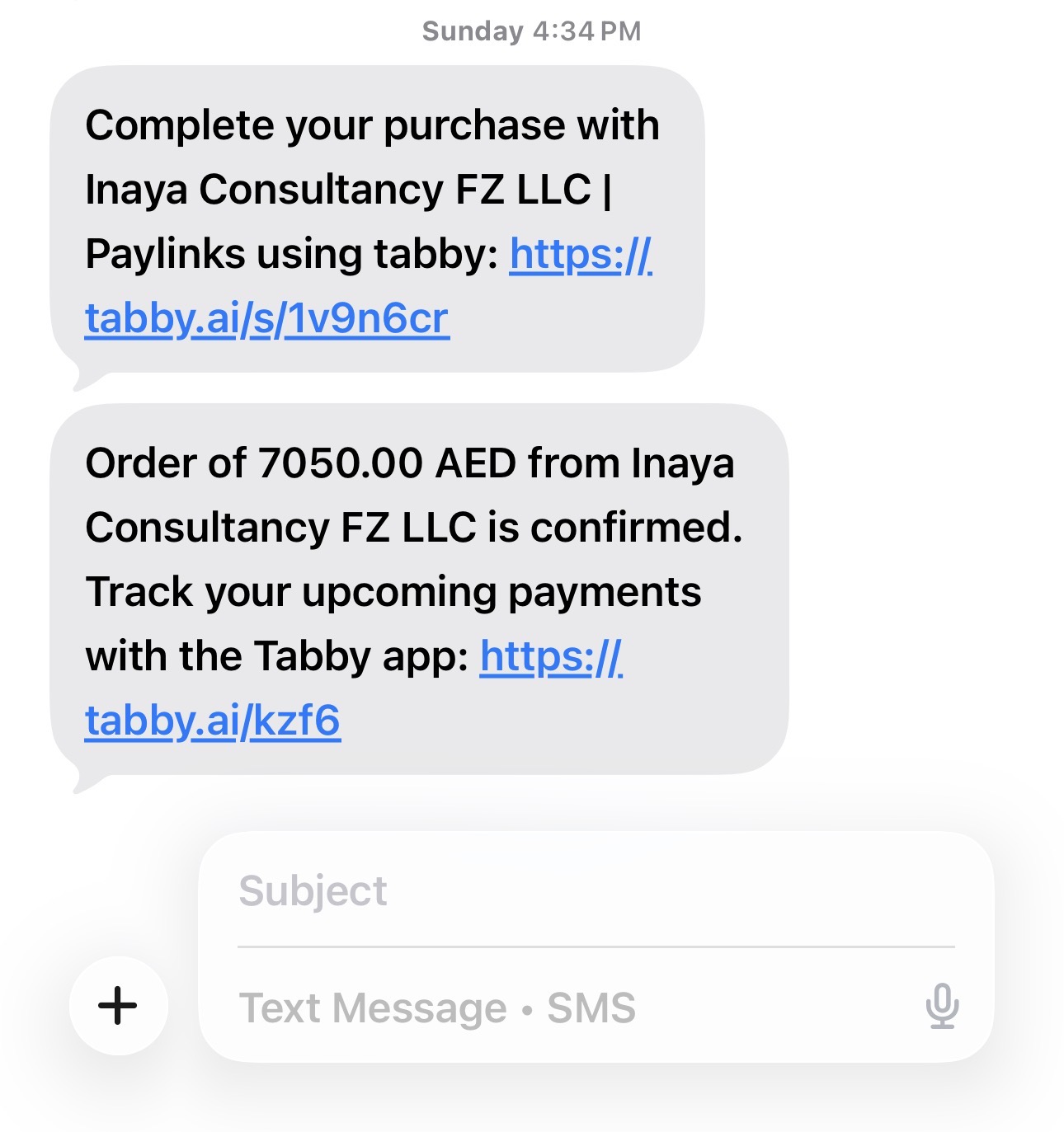Tap the microphone dictation icon
The width and height of the screenshot is (1064, 1132).
941,1006
